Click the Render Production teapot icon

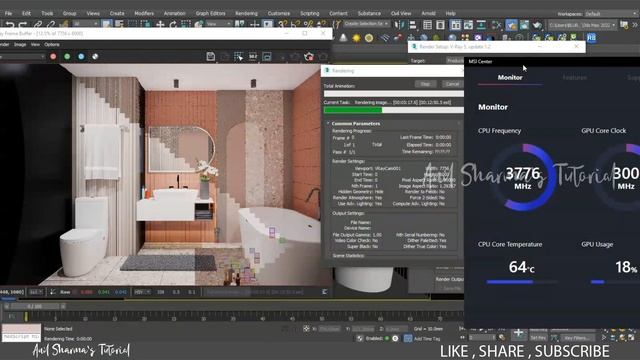[537, 24]
